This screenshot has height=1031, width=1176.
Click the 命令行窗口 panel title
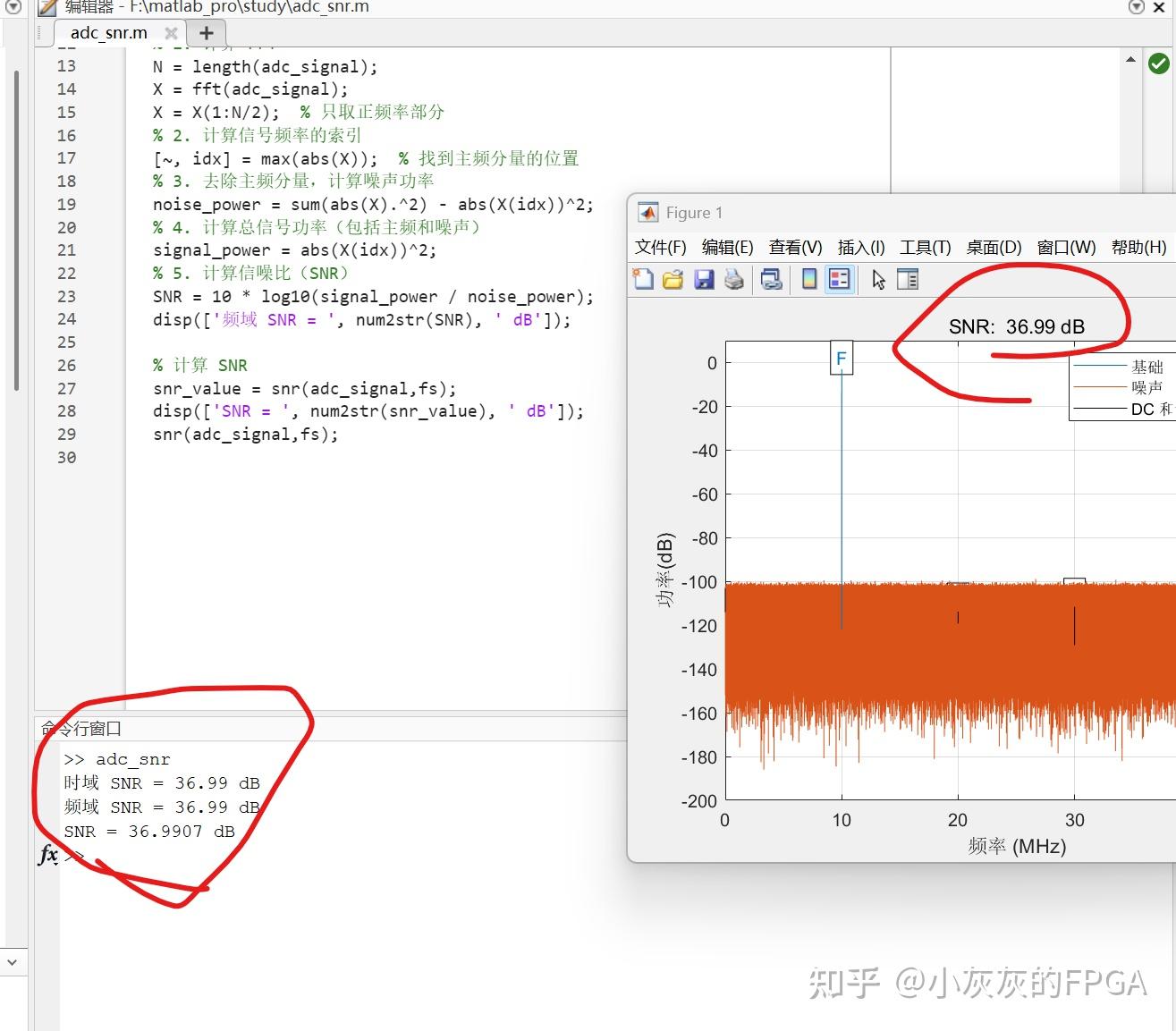81,729
